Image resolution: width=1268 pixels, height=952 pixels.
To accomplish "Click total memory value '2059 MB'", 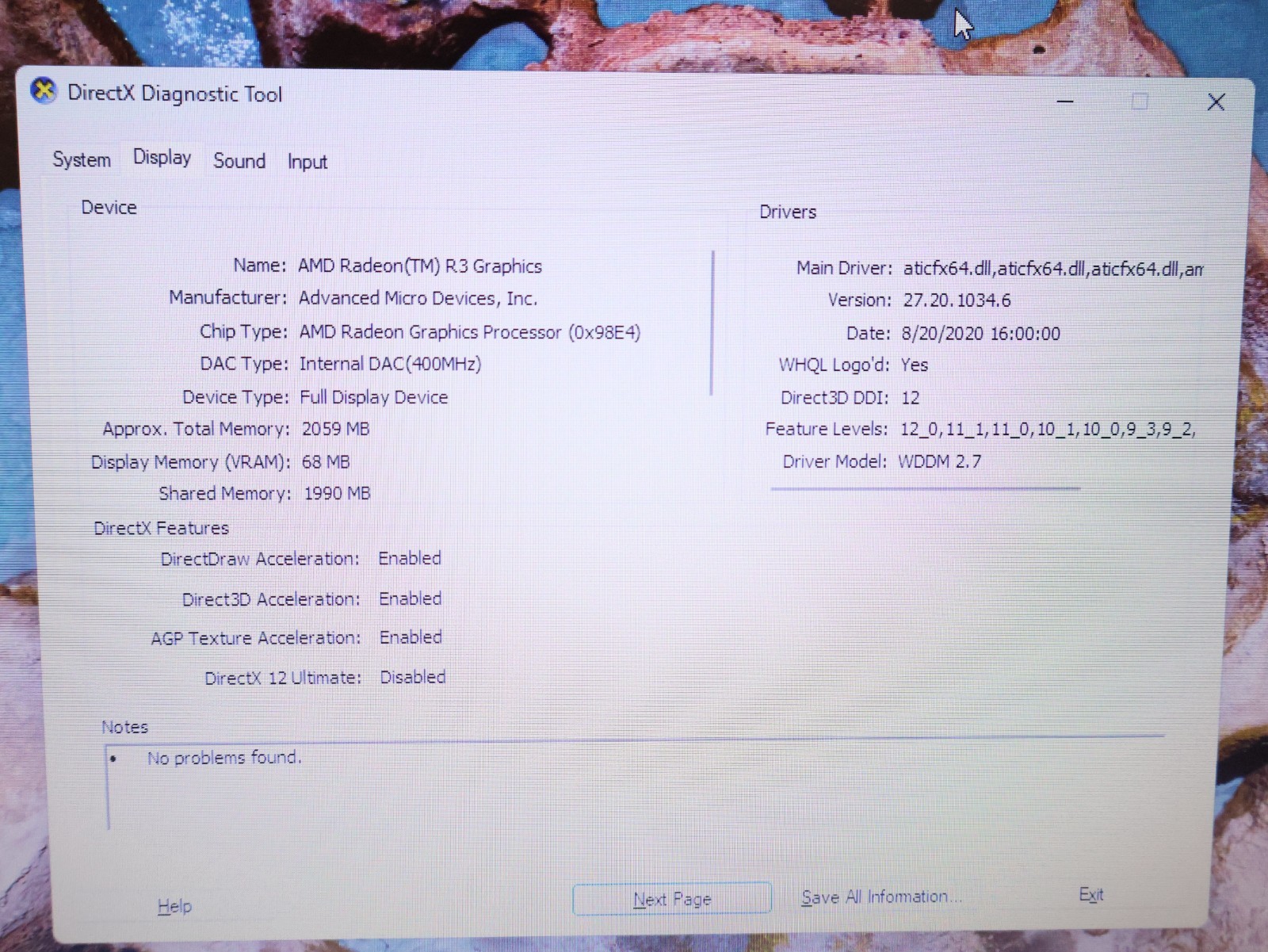I will coord(336,429).
